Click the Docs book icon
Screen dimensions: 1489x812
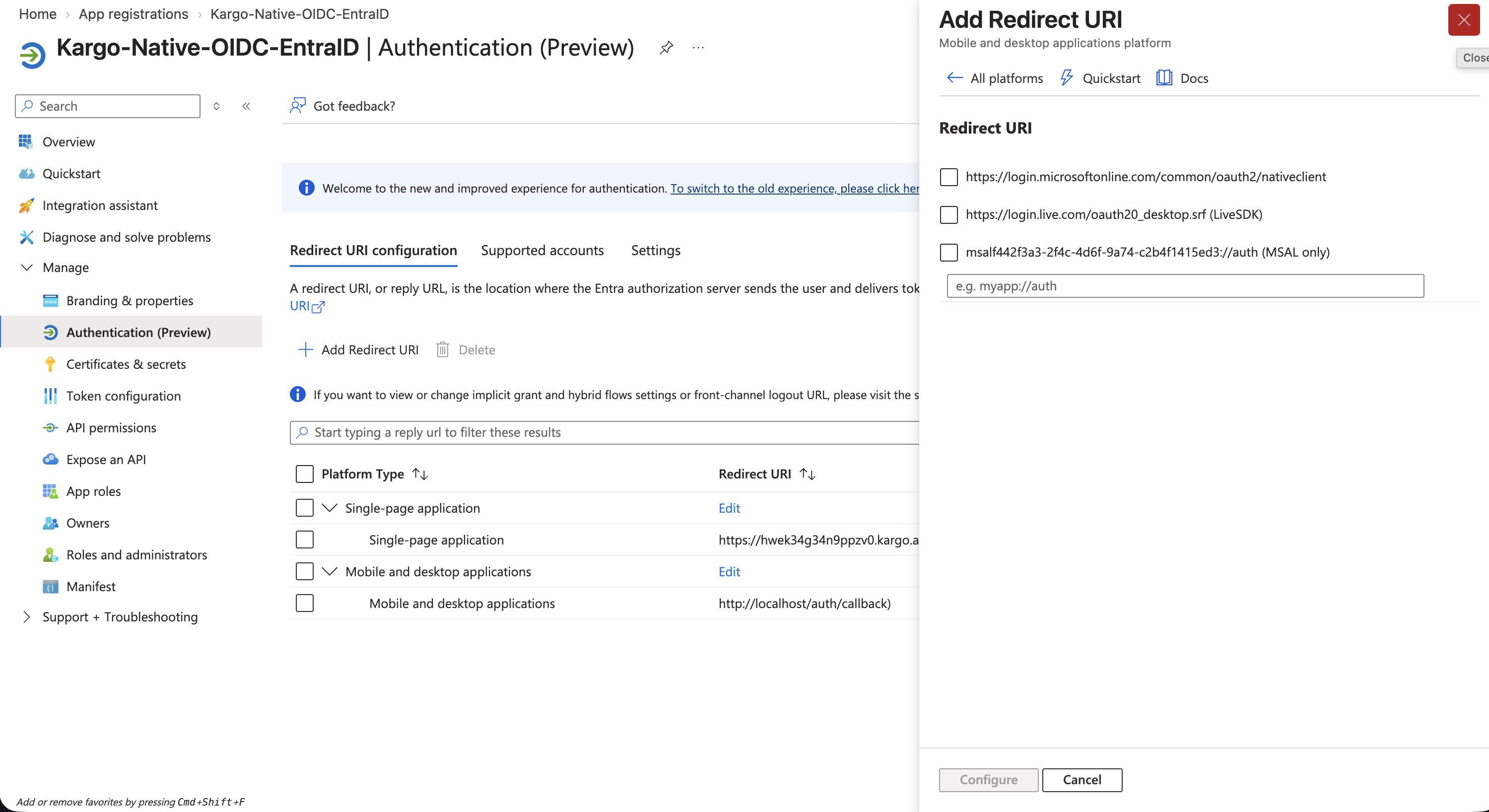point(1163,77)
